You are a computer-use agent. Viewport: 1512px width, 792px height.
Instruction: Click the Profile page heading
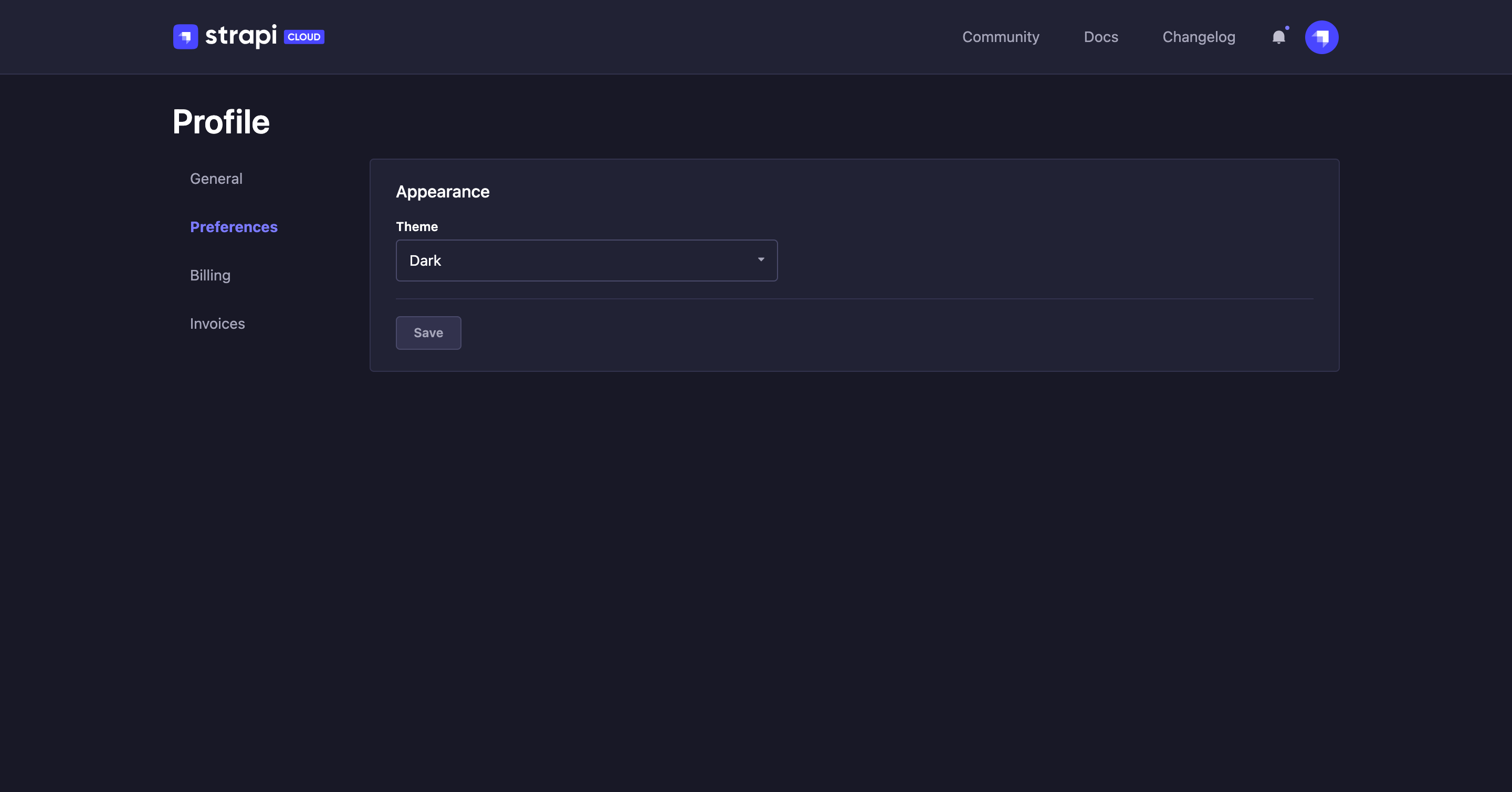coord(220,121)
